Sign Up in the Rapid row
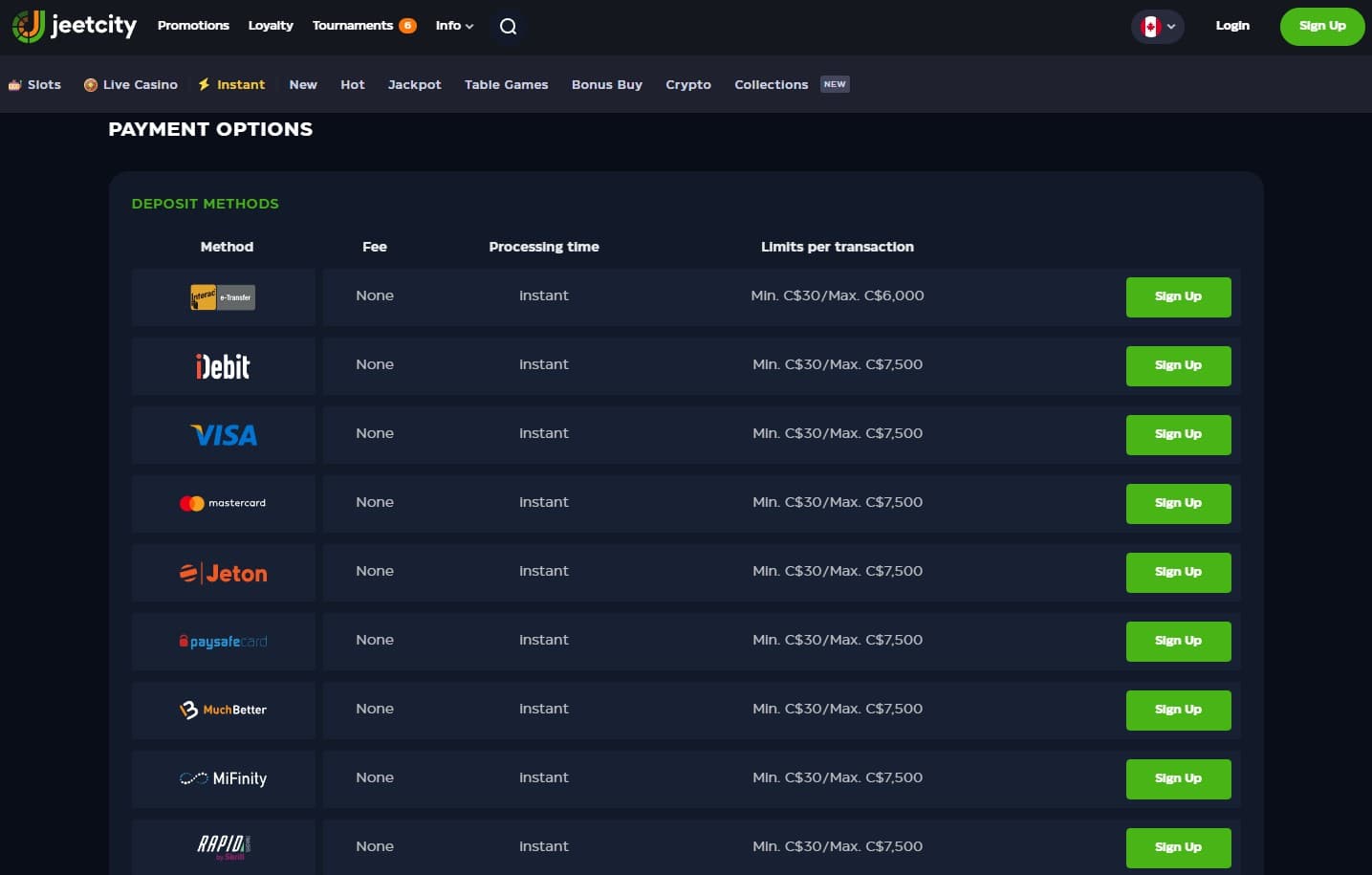This screenshot has height=875, width=1372. point(1178,847)
